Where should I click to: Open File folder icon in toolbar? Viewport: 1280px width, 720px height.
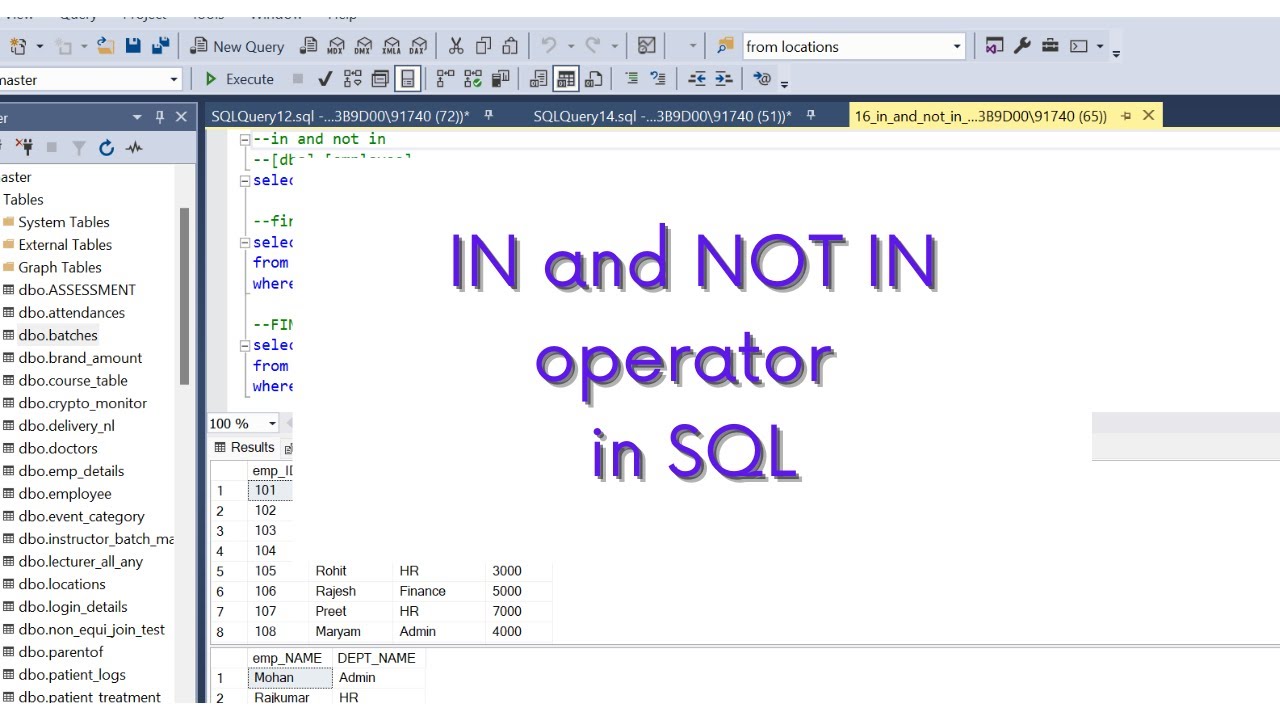pyautogui.click(x=106, y=46)
